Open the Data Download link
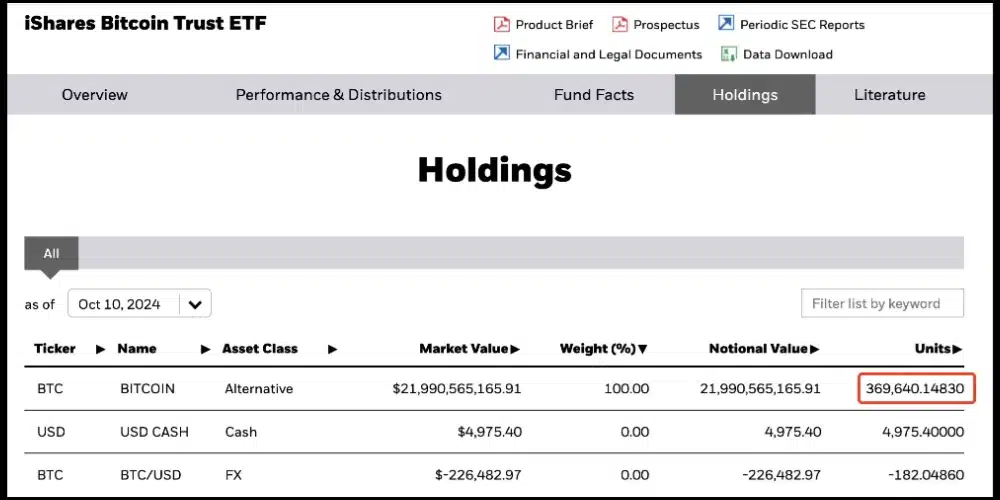Viewport: 1000px width, 500px height. tap(787, 54)
